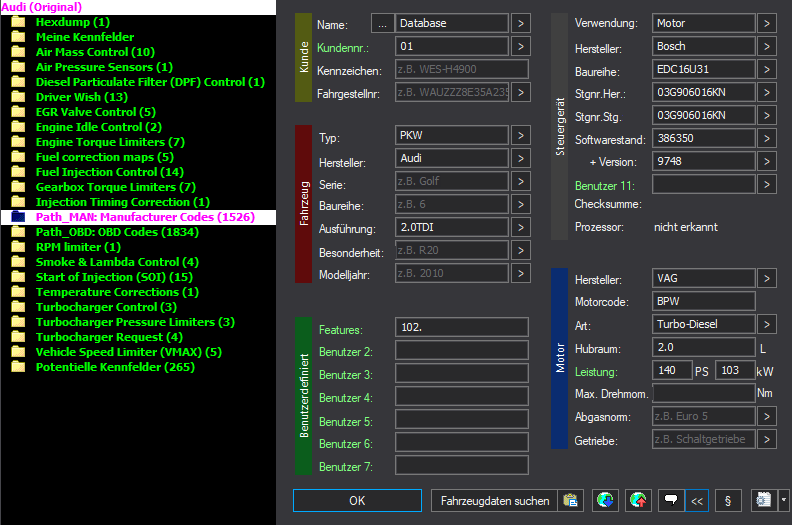Open the Verwendung Motor arrow button
Image resolution: width=792 pixels, height=525 pixels.
pos(767,23)
